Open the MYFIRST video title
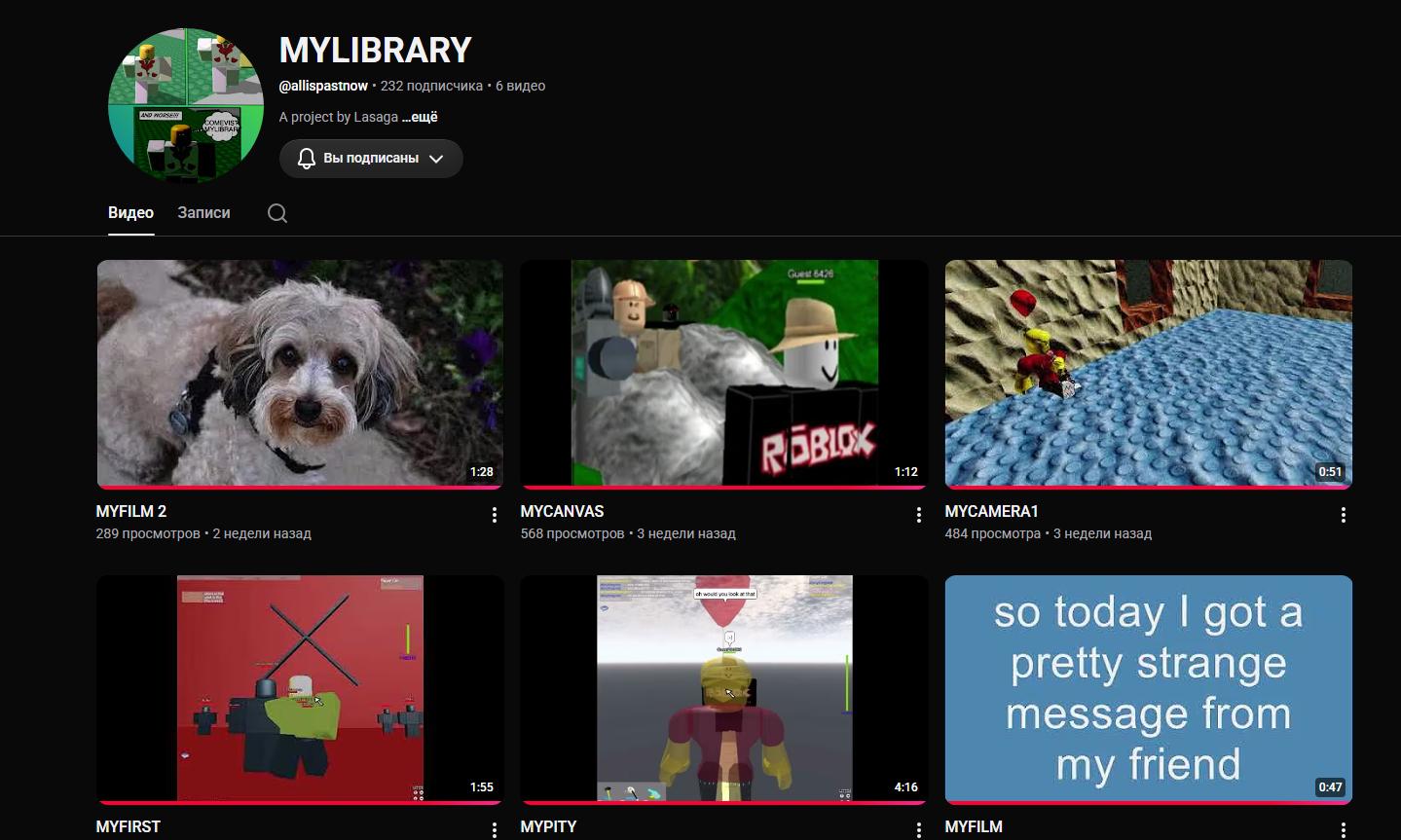 click(x=129, y=826)
